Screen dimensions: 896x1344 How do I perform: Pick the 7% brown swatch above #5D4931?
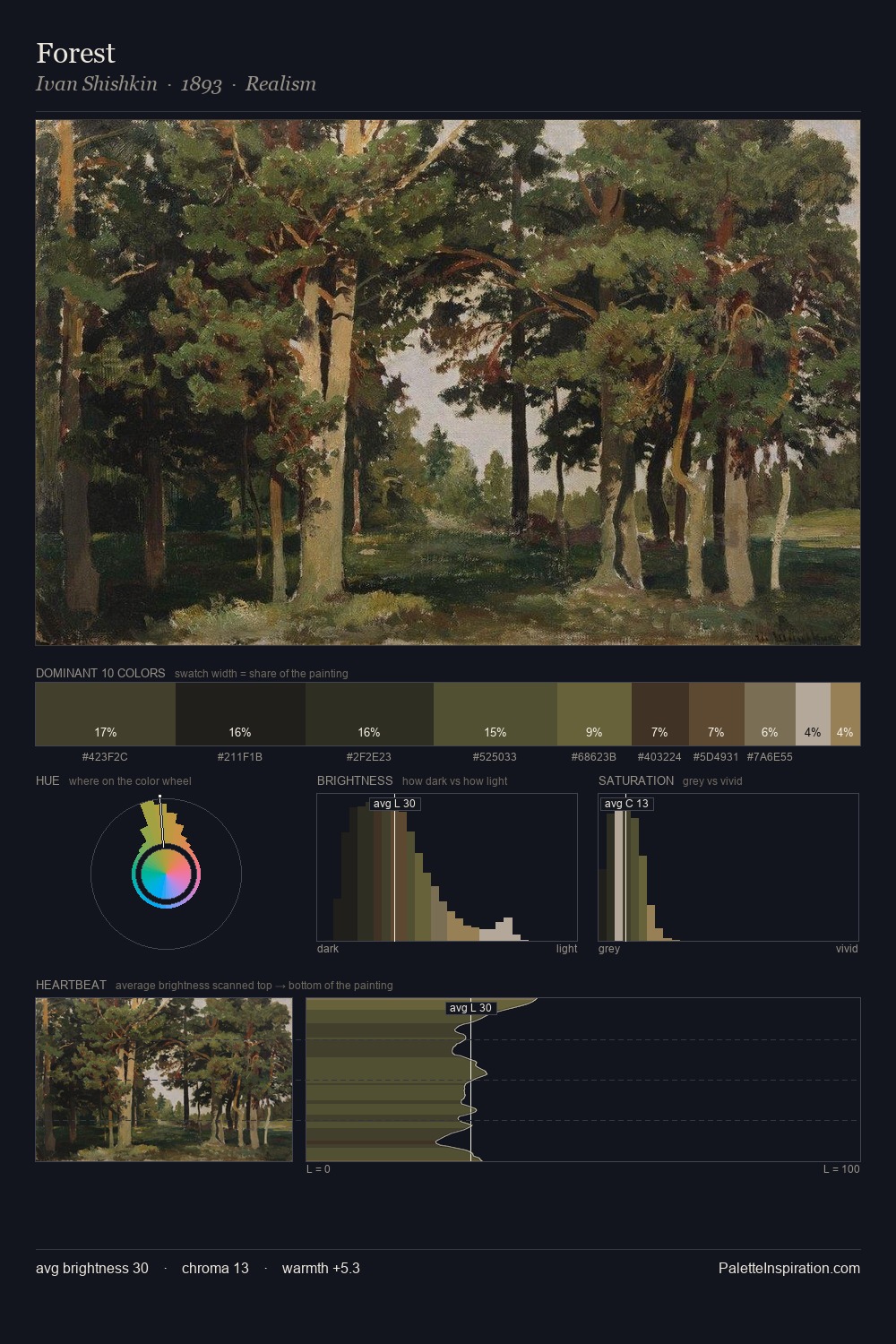(x=717, y=714)
